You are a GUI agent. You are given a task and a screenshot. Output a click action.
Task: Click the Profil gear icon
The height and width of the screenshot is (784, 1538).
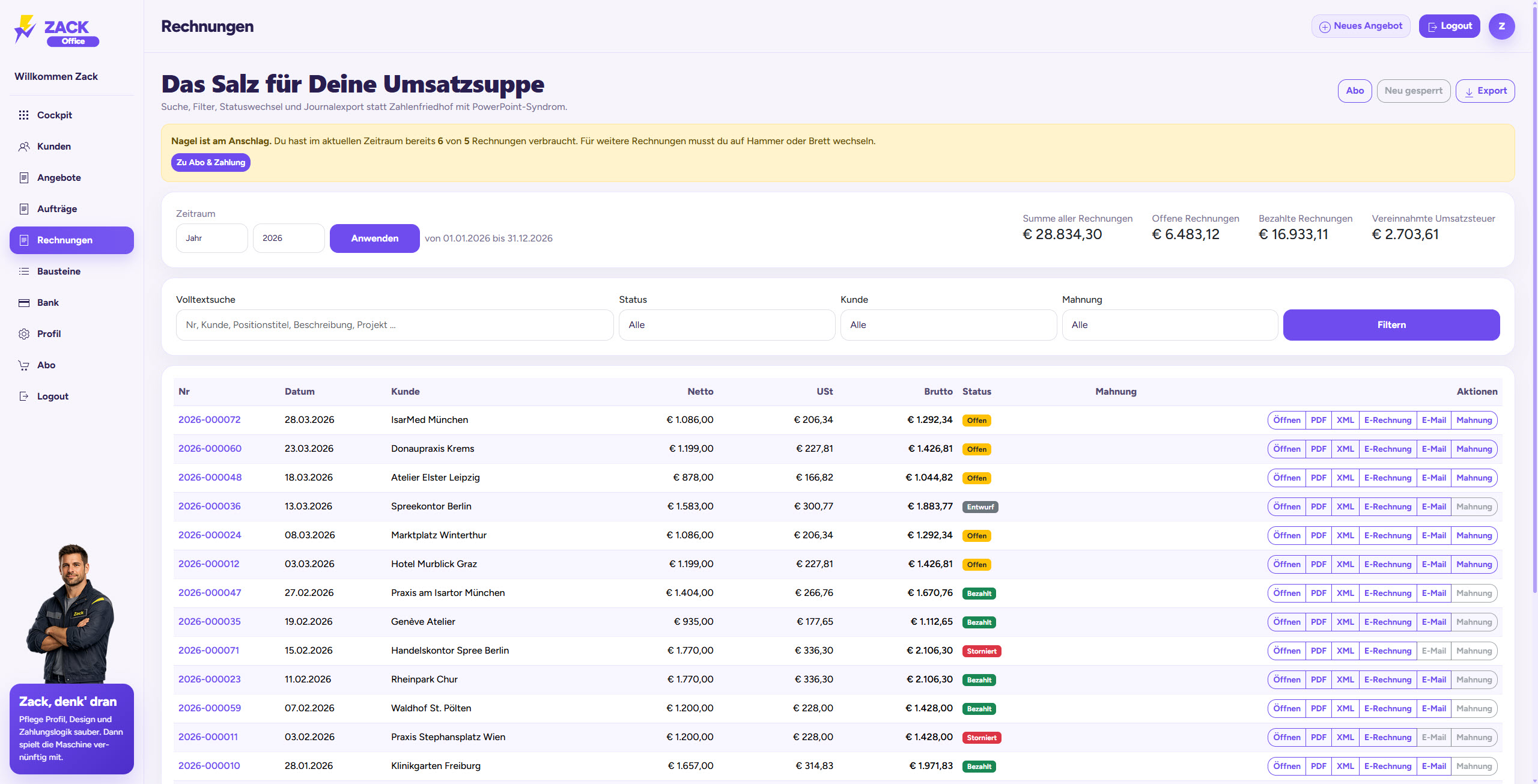(24, 333)
